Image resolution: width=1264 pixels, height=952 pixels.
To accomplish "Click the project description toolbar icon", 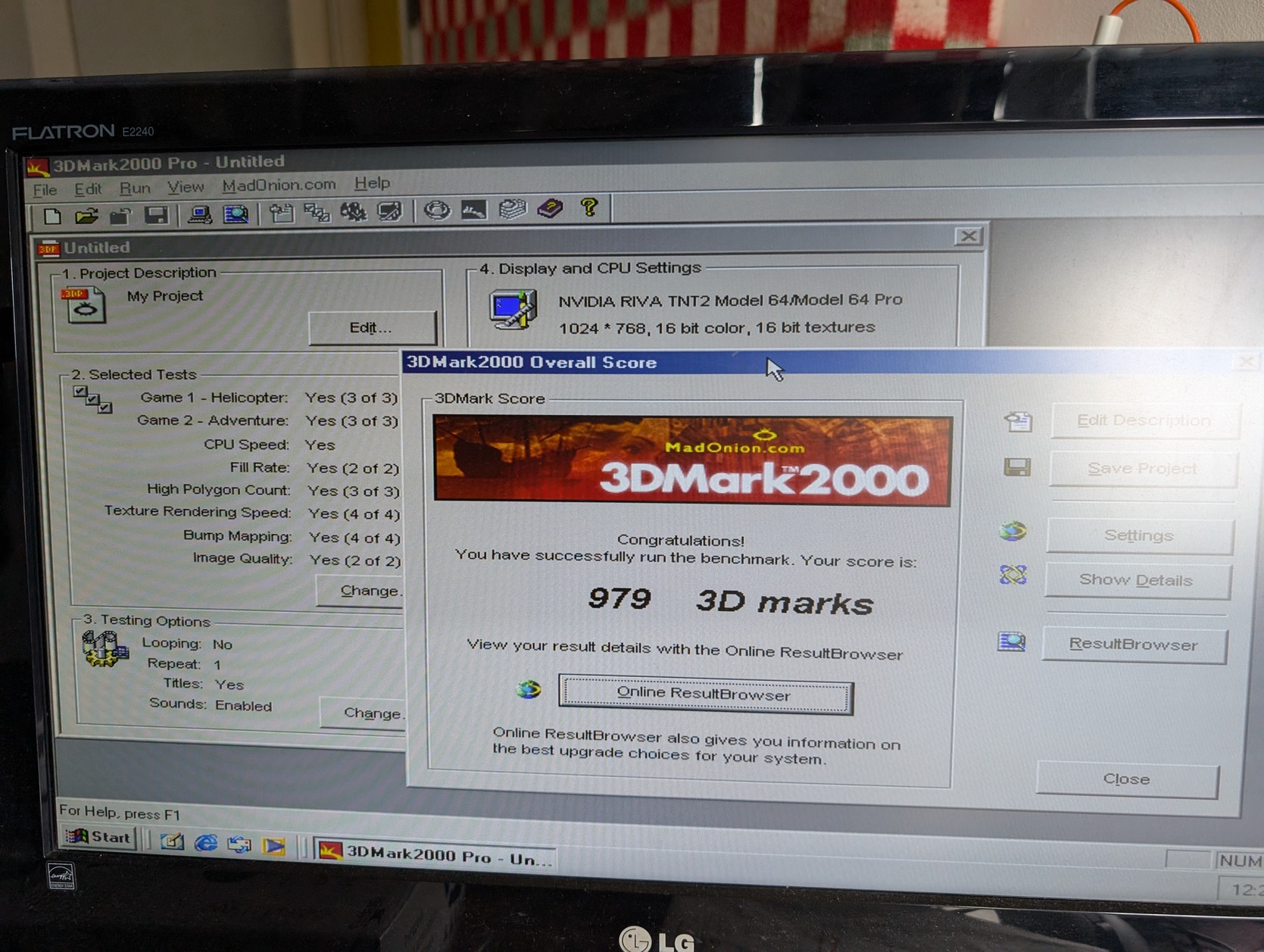I will pyautogui.click(x=282, y=213).
